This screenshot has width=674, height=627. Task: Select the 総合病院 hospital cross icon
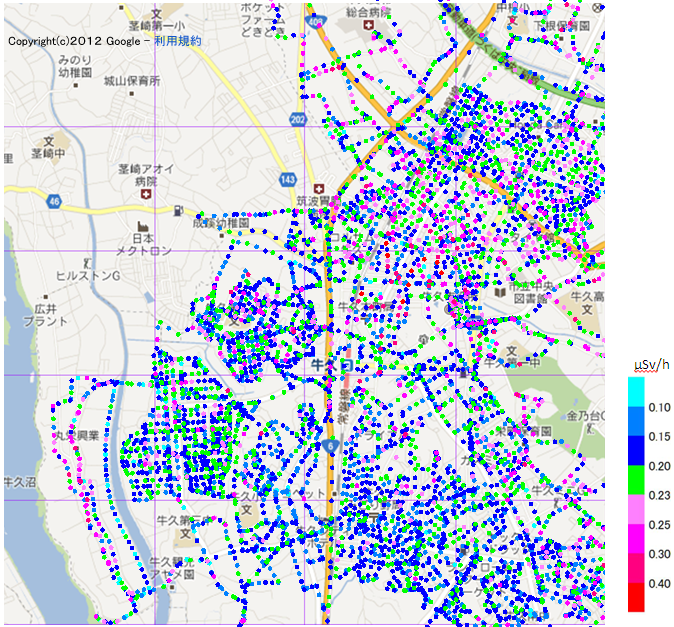click(x=368, y=25)
